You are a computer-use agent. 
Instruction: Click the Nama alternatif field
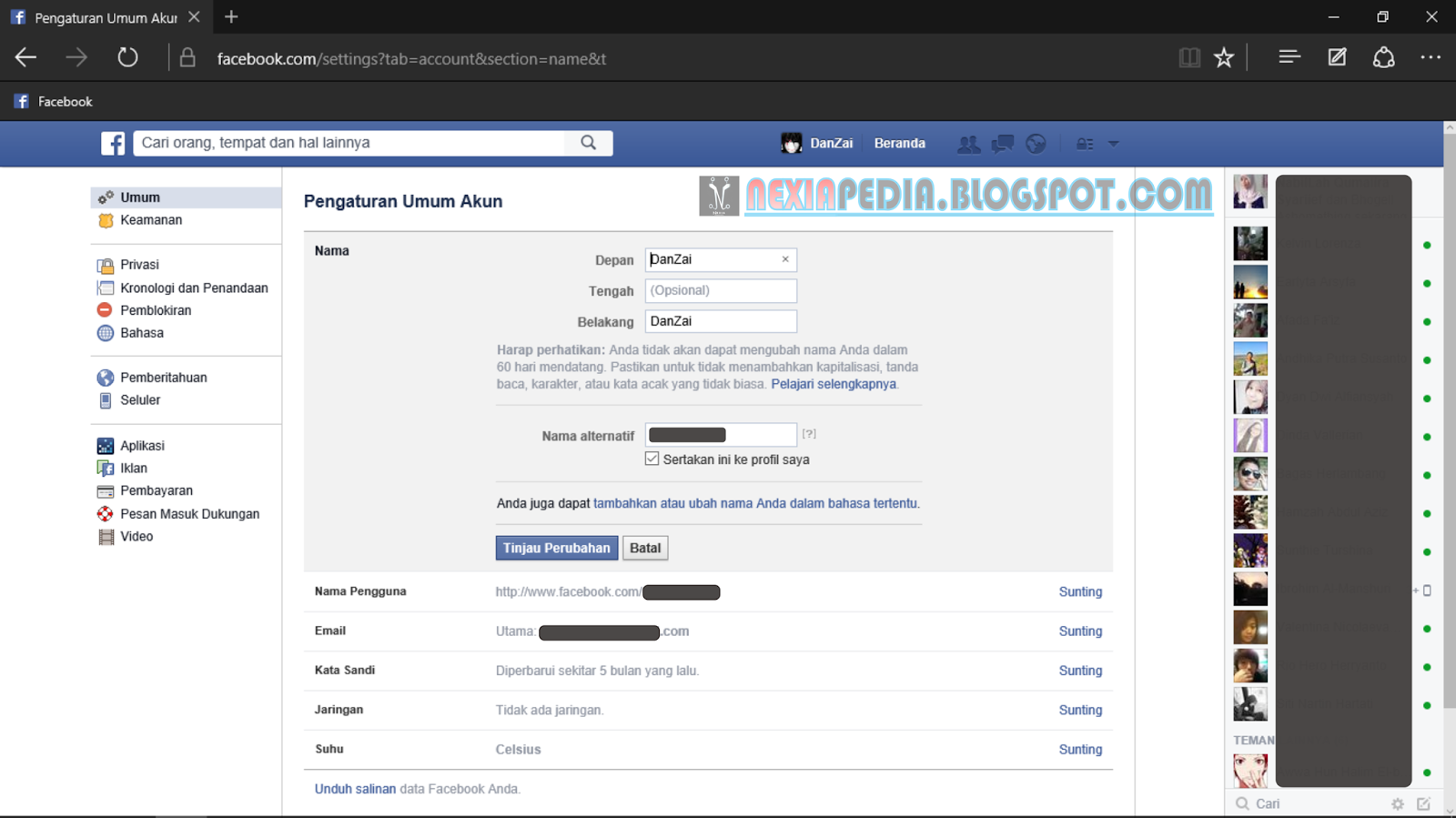tap(721, 435)
